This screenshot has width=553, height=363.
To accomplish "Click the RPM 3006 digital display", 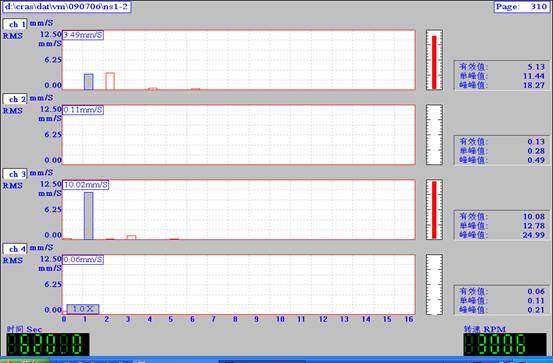I will [505, 344].
